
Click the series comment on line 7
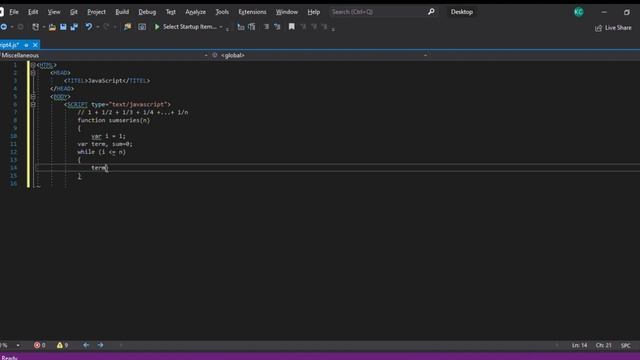(x=133, y=112)
